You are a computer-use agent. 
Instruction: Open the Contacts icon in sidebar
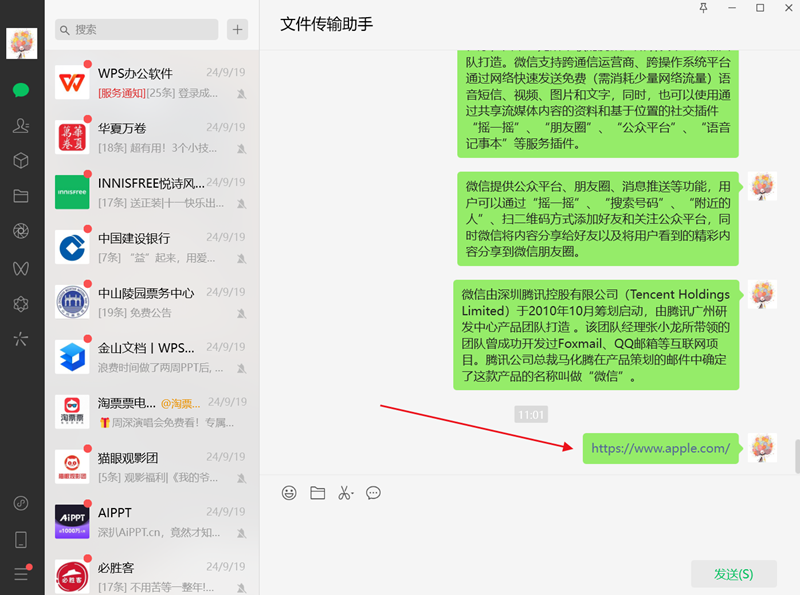(x=21, y=126)
